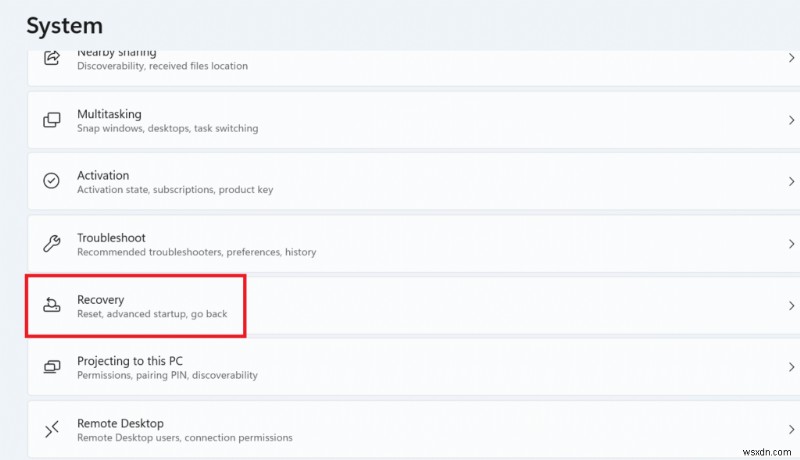The height and width of the screenshot is (460, 800).
Task: Open the Activation settings title
Action: tap(103, 175)
